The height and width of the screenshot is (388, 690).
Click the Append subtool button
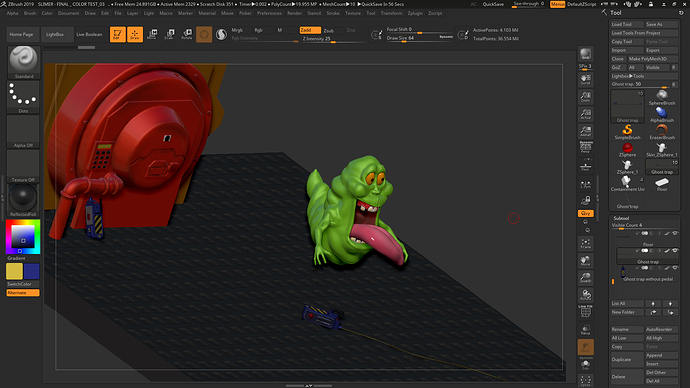point(661,355)
